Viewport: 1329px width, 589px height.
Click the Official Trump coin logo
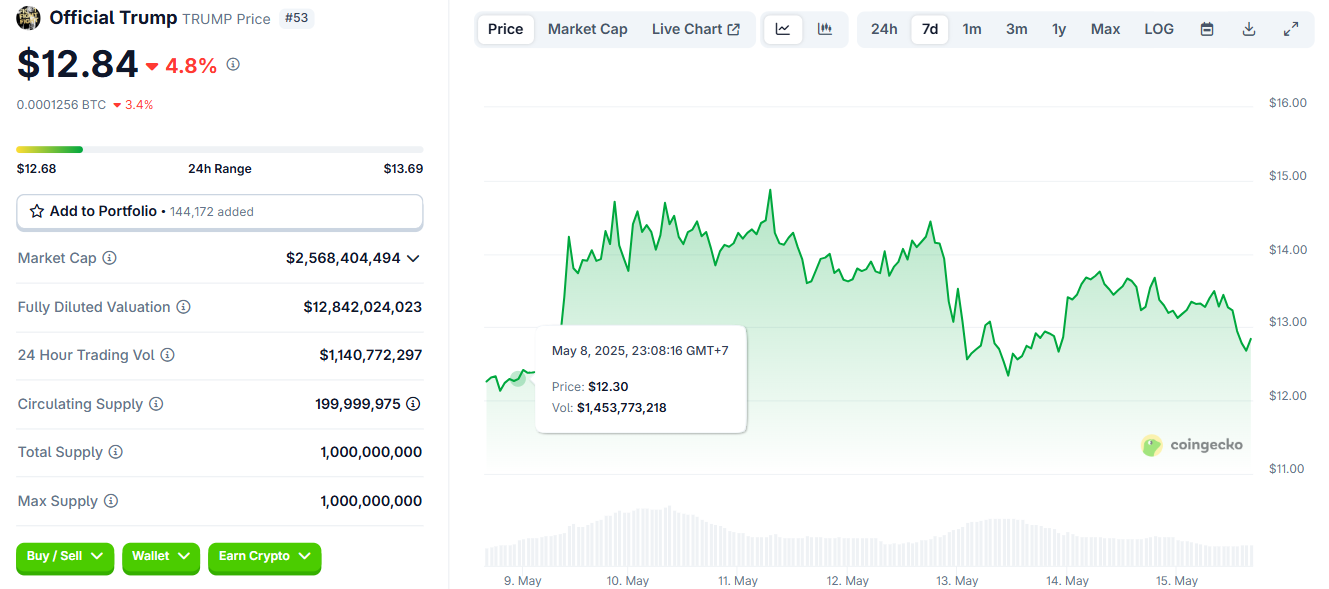29,17
